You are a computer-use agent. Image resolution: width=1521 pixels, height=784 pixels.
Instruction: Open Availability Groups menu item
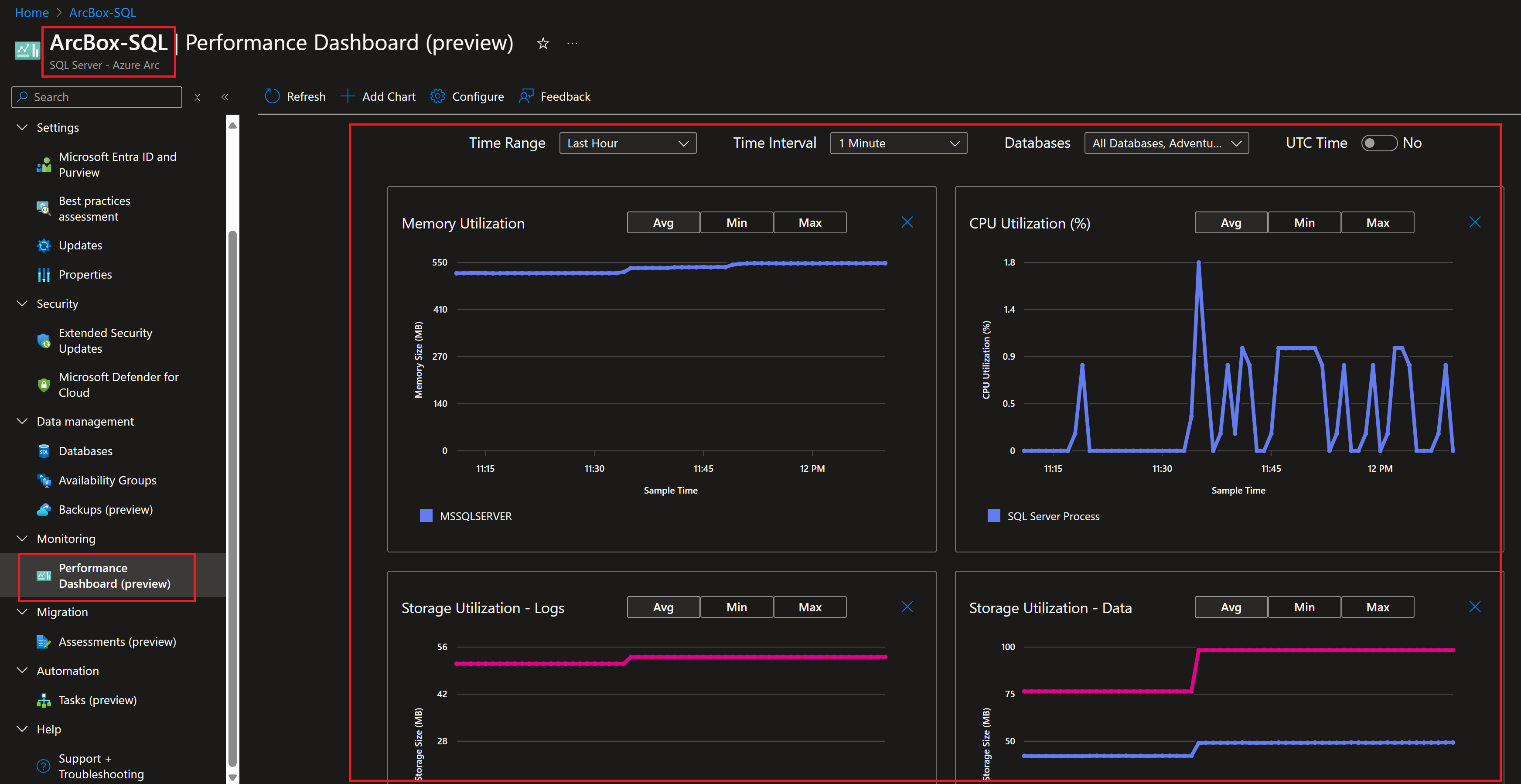click(x=107, y=480)
